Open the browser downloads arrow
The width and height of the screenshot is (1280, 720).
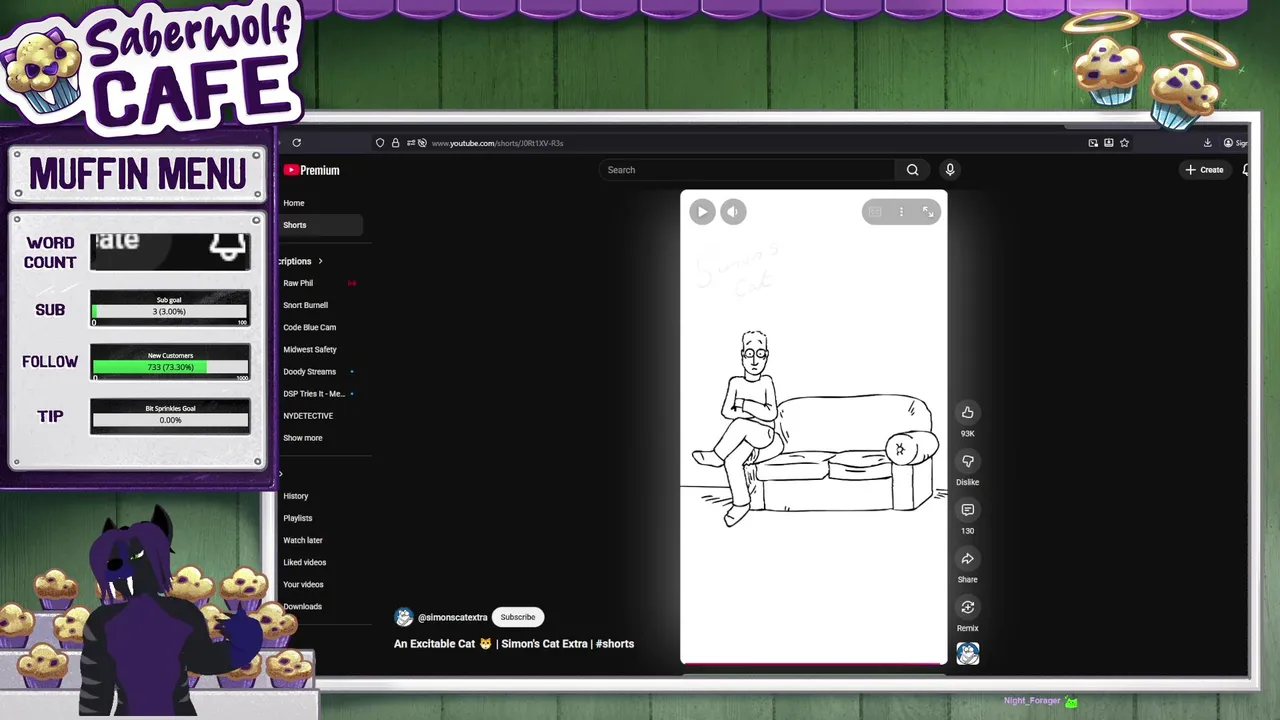[1207, 143]
